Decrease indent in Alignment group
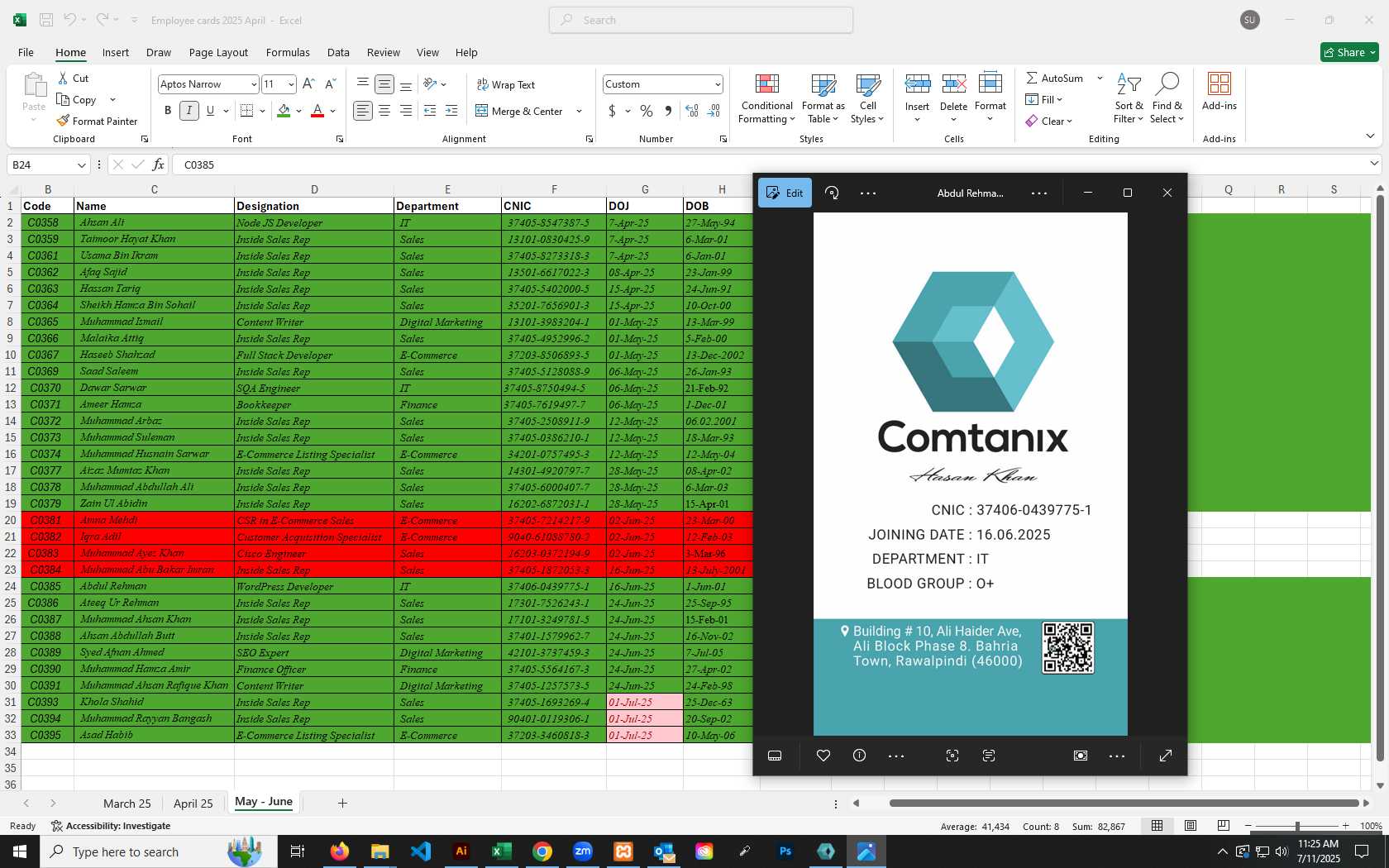1389x868 pixels. [430, 111]
